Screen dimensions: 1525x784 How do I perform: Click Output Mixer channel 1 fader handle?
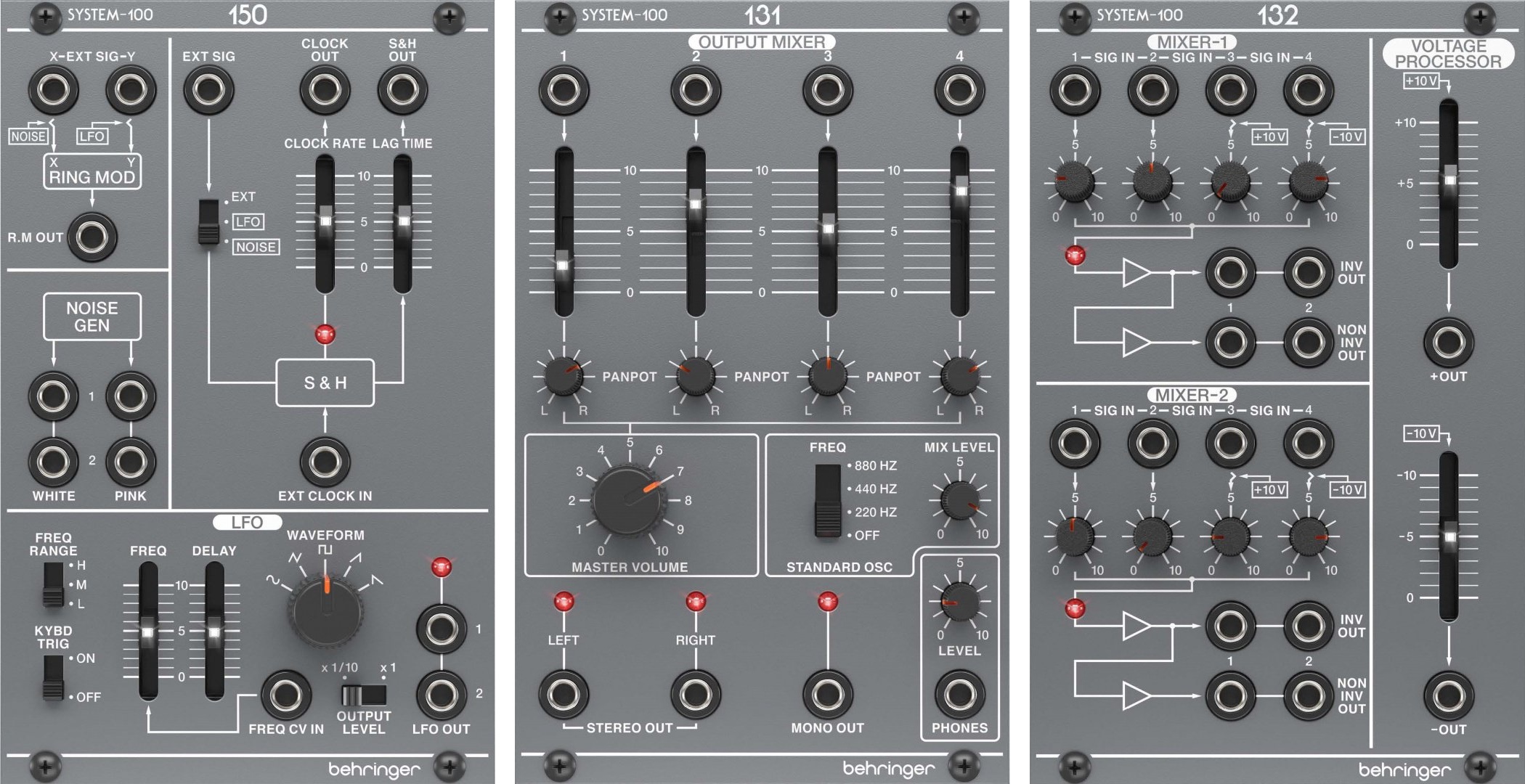(x=564, y=264)
